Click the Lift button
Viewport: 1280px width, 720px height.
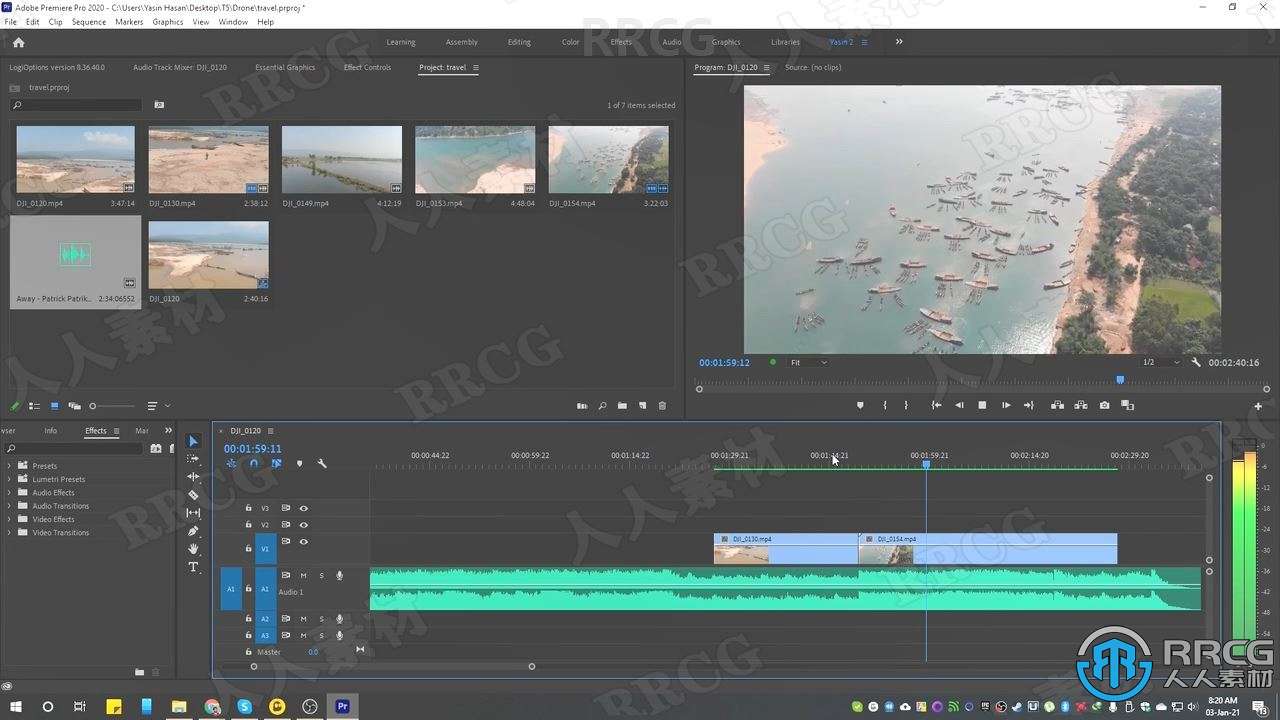[1057, 405]
